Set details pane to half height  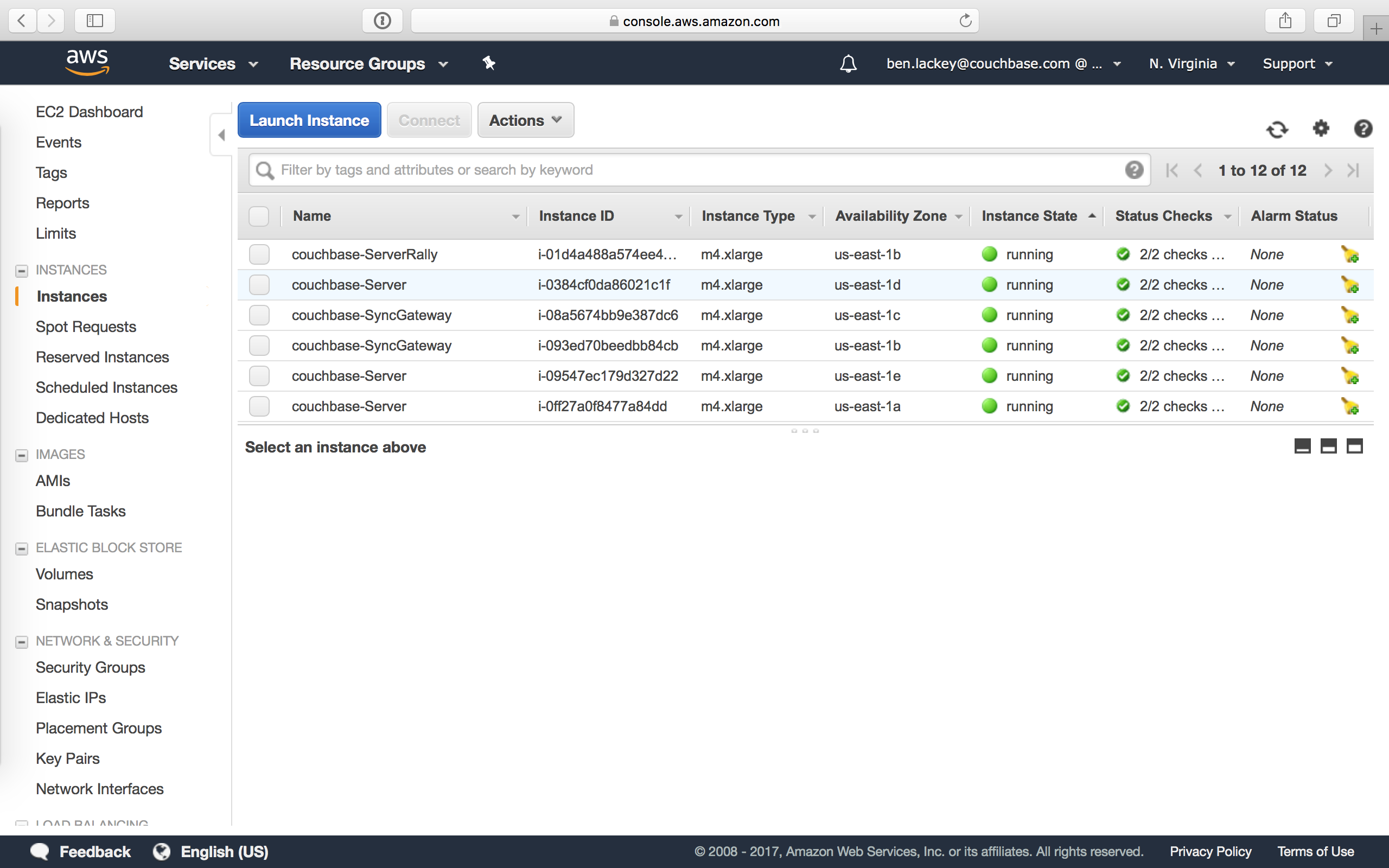1328,446
